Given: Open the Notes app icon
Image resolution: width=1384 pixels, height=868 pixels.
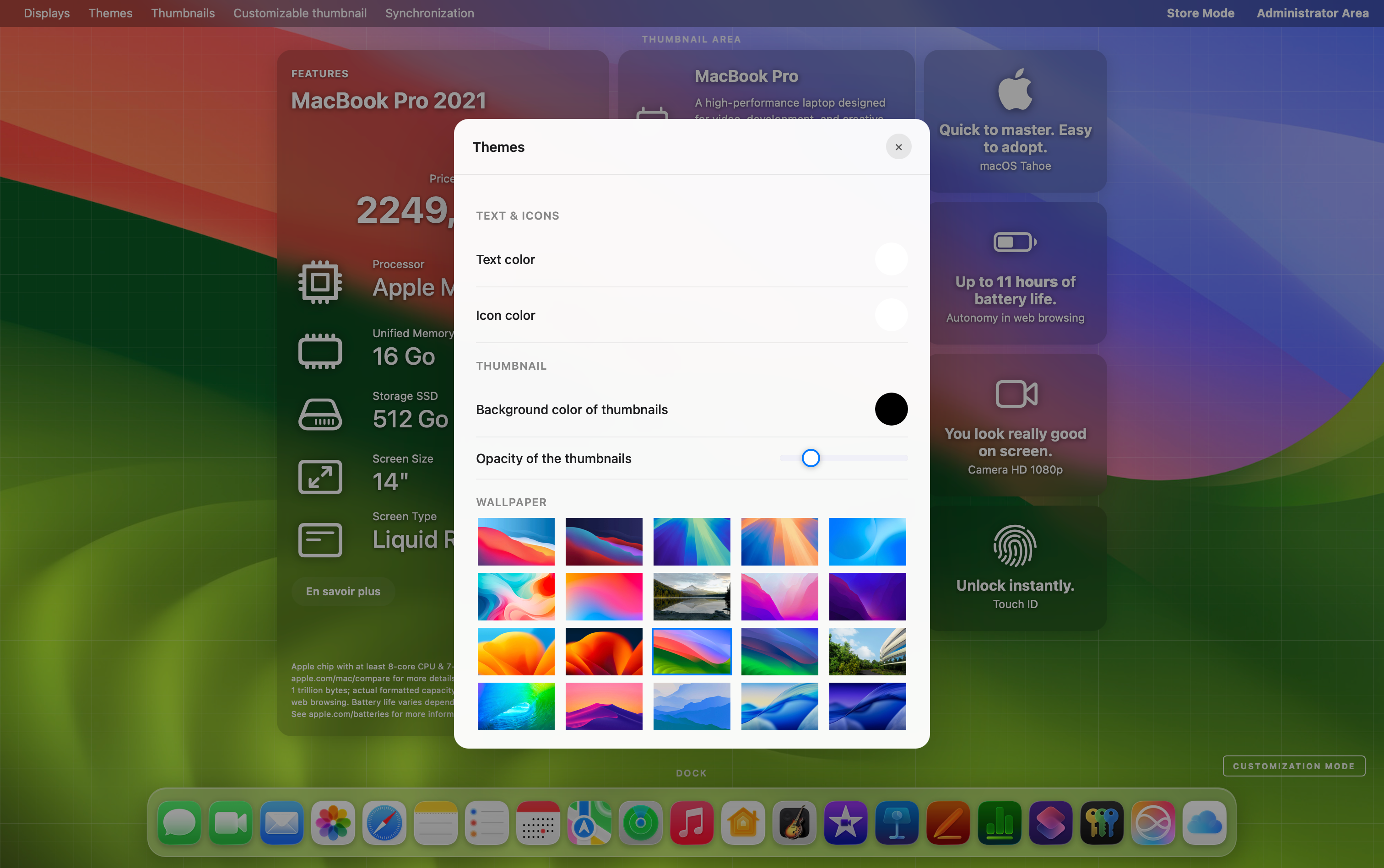Looking at the screenshot, I should [x=436, y=823].
